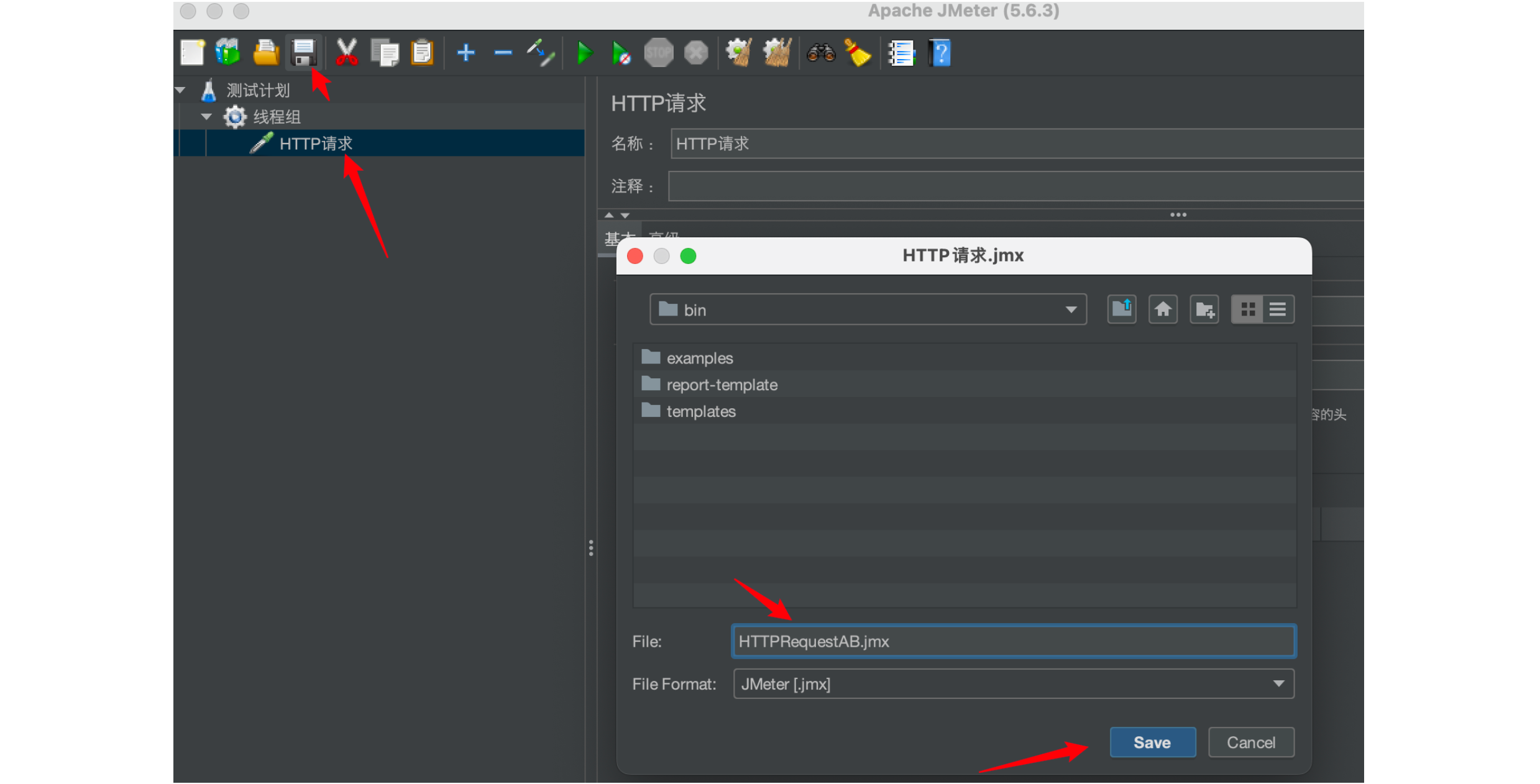Click the 名称 input field

pos(1017,144)
